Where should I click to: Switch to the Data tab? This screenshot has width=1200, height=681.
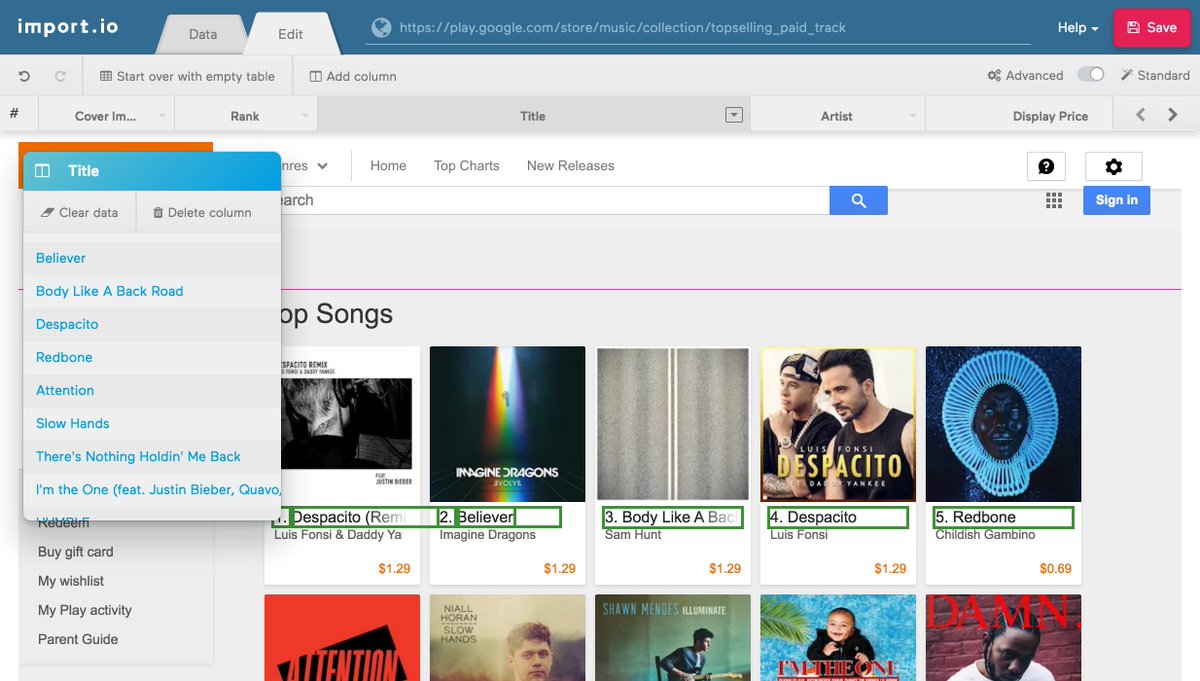point(203,34)
